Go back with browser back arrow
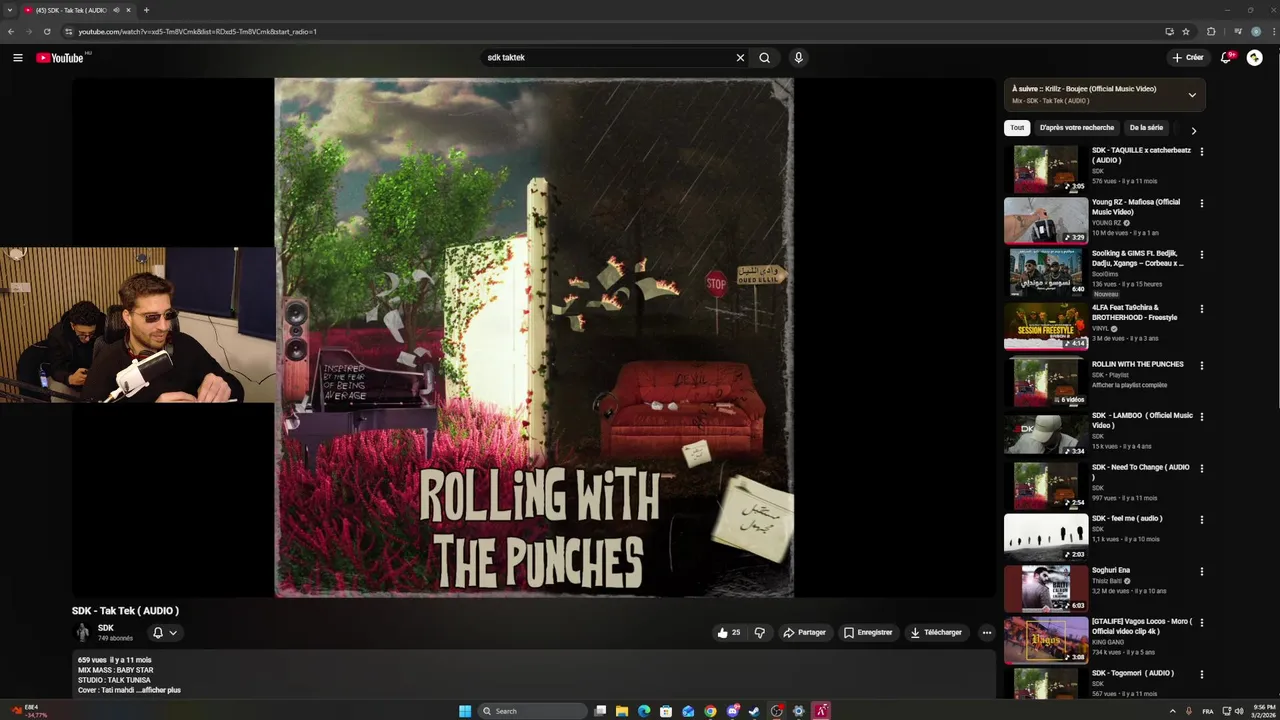Viewport: 1280px width, 720px height. pos(11,31)
